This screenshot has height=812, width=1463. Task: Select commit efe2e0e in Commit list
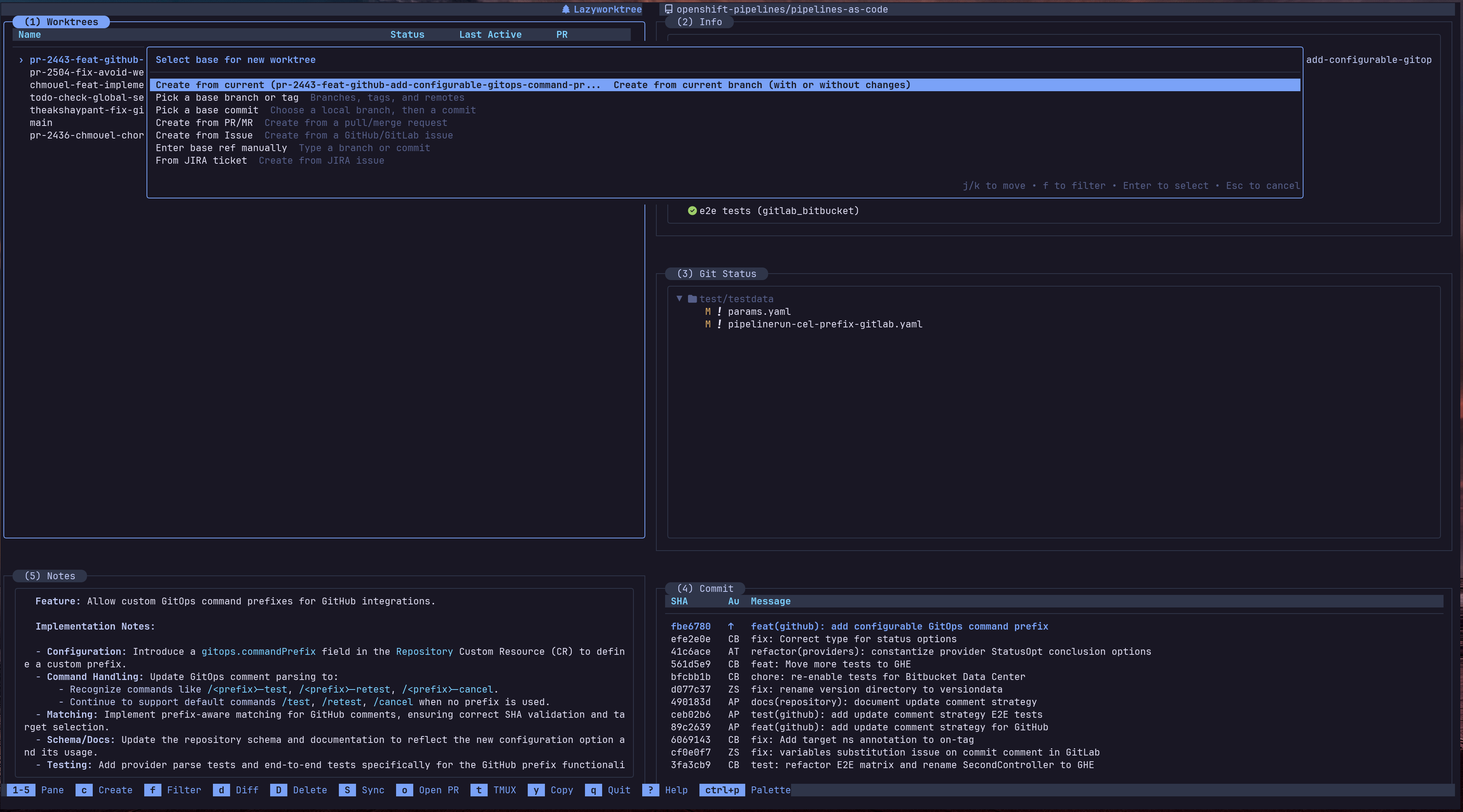point(690,639)
